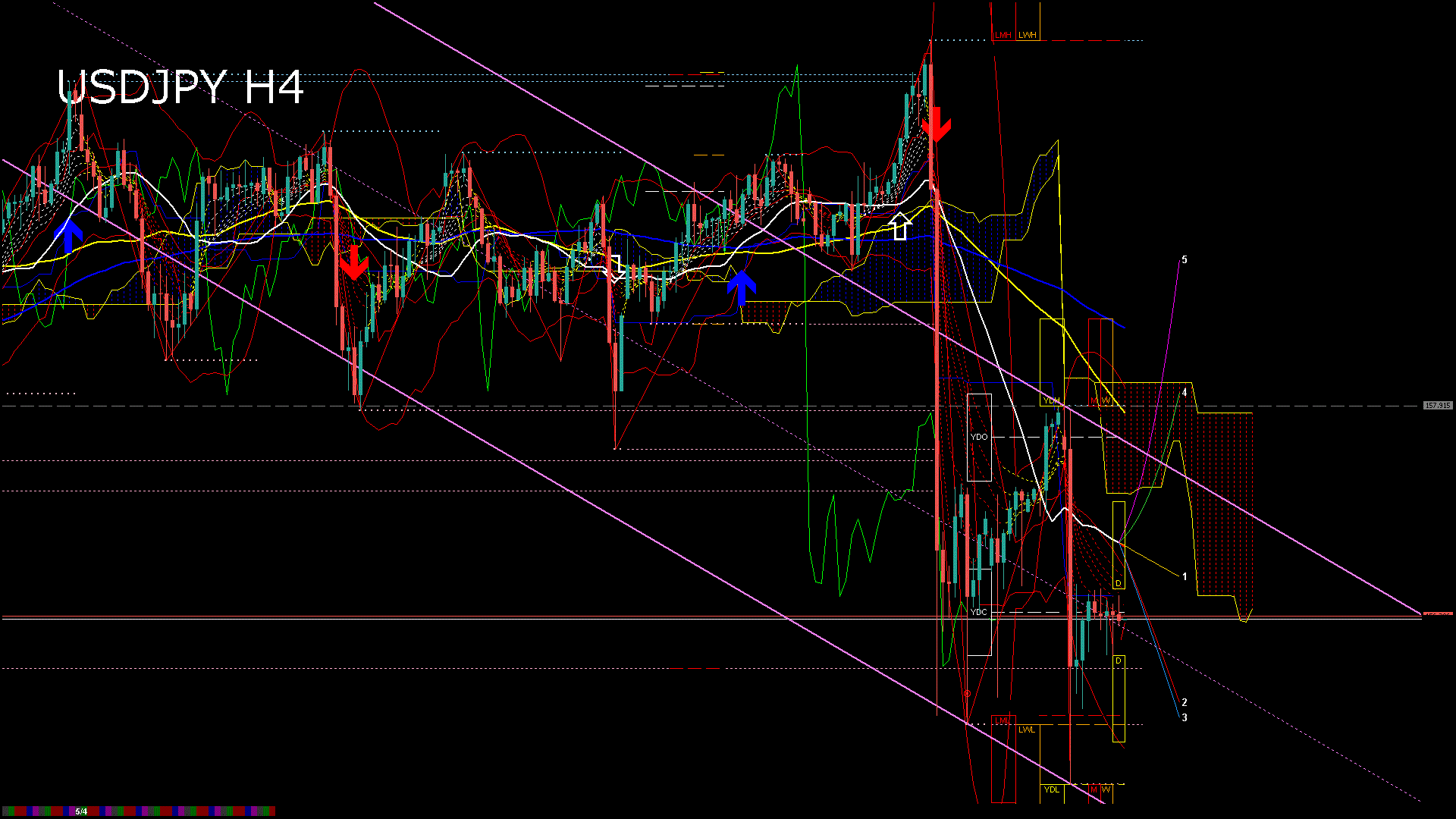Select forecast line number 5
The width and height of the screenshot is (1456, 819).
(x=1185, y=259)
